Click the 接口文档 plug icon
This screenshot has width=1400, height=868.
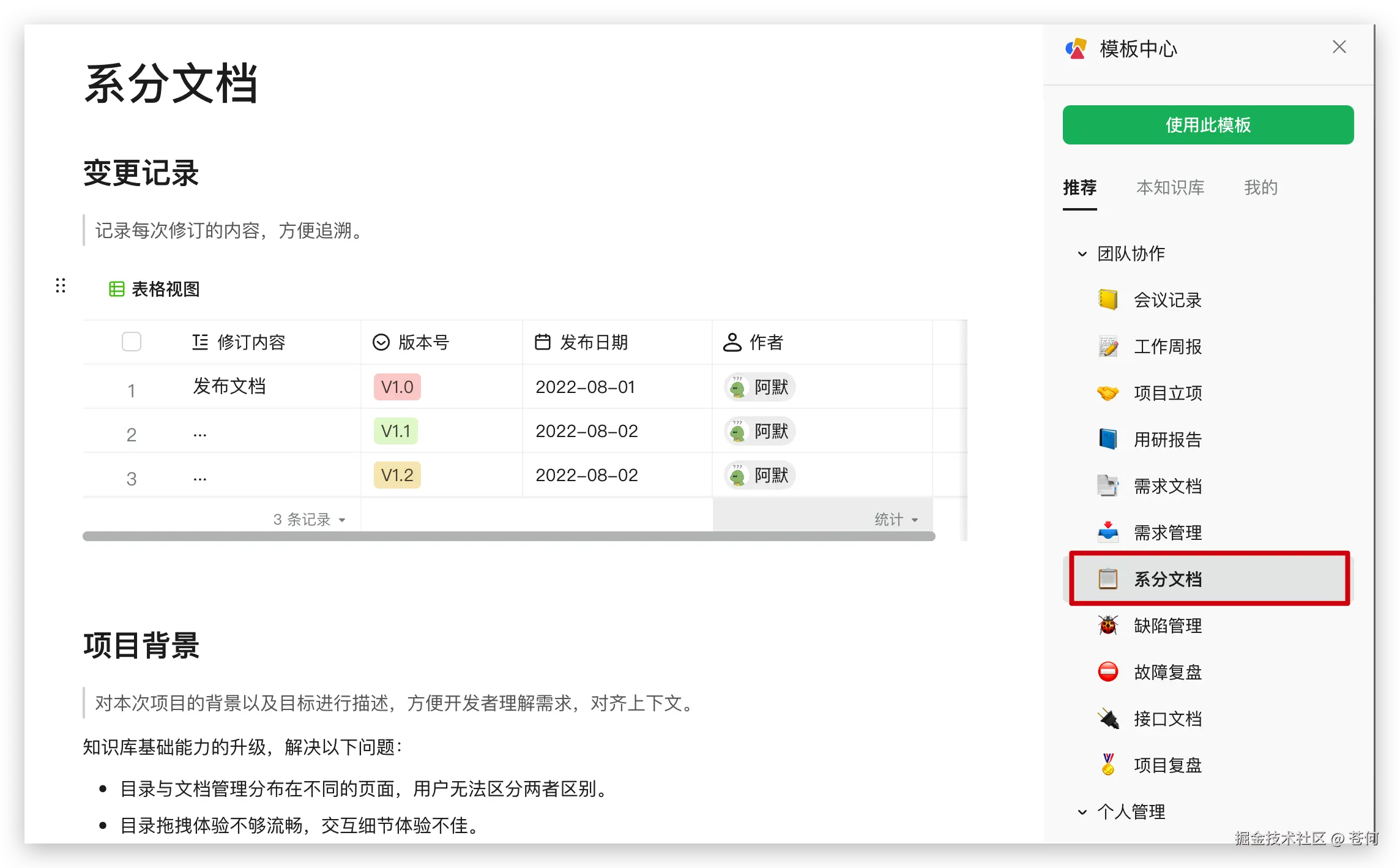pos(1108,719)
